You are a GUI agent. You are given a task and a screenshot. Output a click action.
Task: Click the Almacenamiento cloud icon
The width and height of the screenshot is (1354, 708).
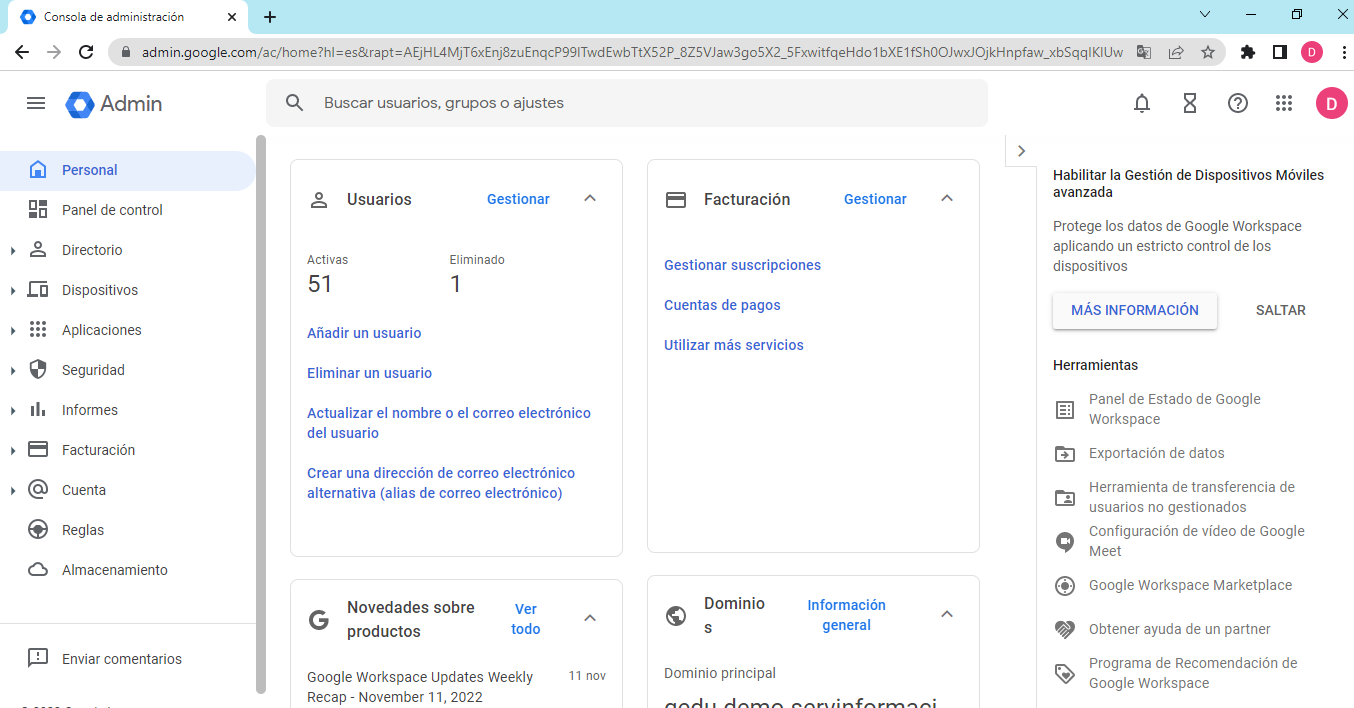[x=38, y=570]
